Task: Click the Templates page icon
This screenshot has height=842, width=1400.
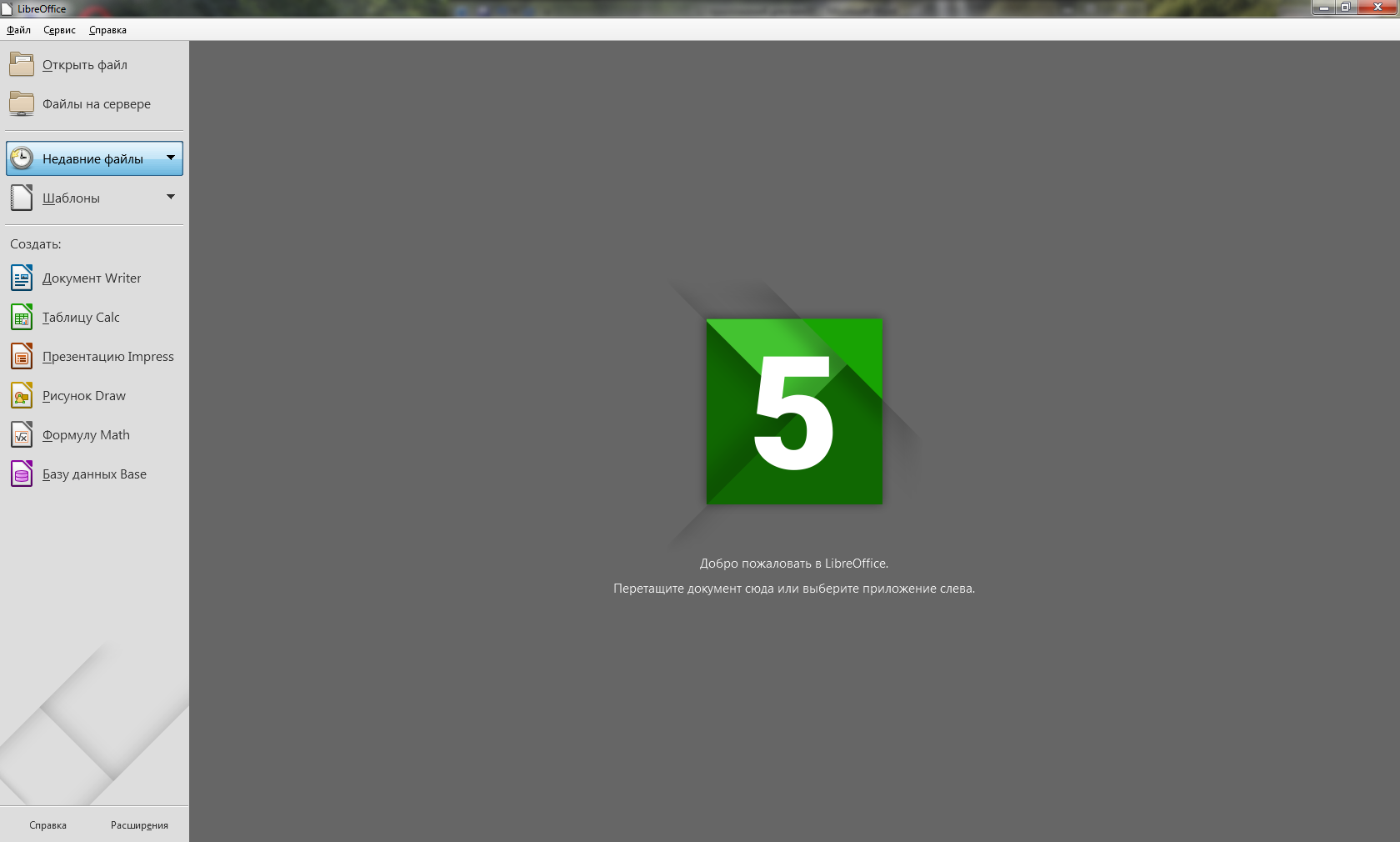Action: click(22, 198)
